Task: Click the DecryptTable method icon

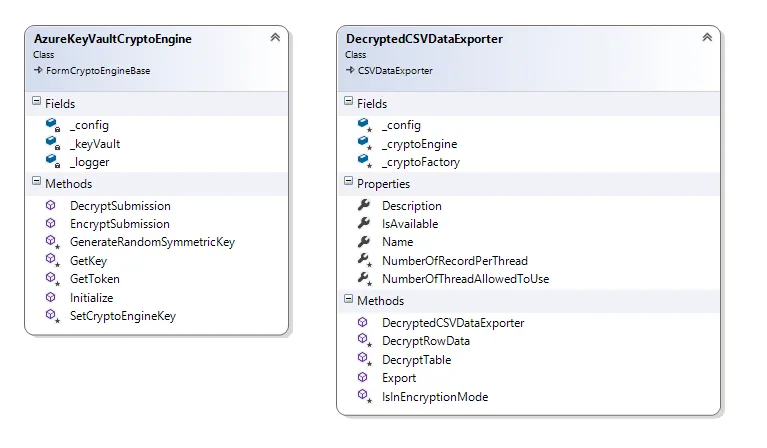Action: coord(364,359)
